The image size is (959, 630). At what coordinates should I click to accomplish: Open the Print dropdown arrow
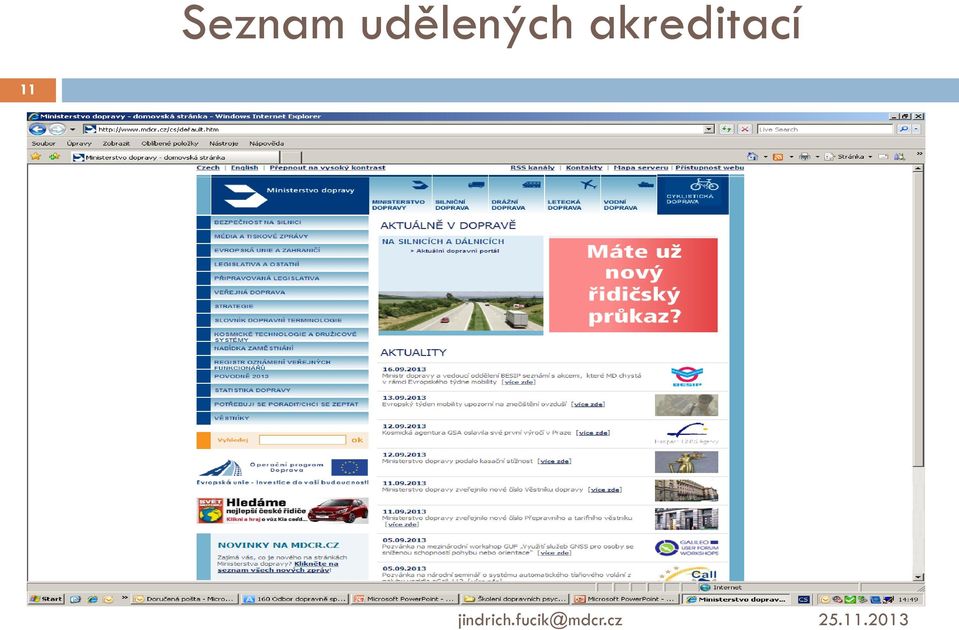pos(817,157)
